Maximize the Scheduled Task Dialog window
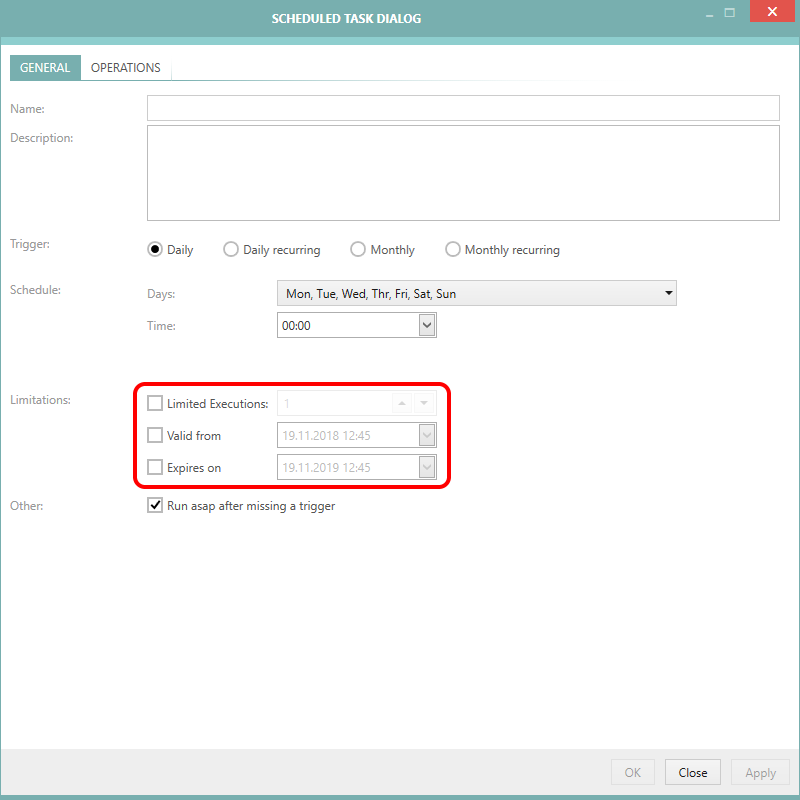 click(x=730, y=14)
